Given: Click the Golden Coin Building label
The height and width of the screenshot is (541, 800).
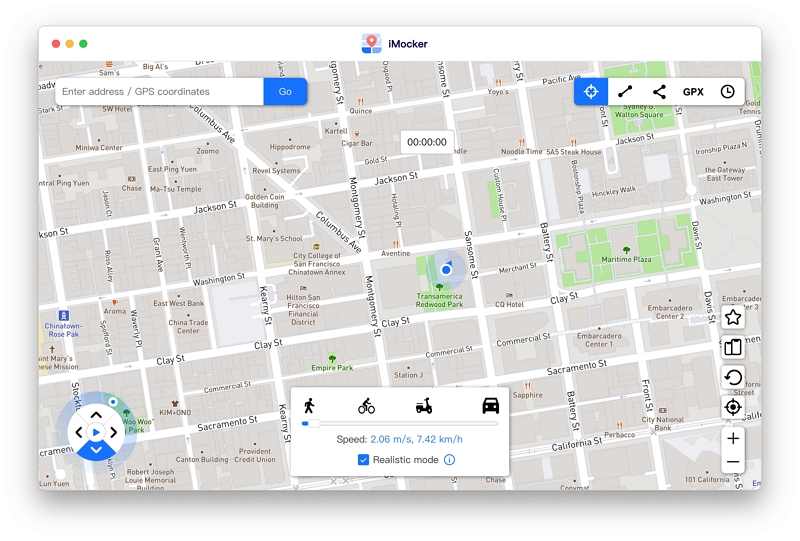Looking at the screenshot, I should click(x=264, y=201).
